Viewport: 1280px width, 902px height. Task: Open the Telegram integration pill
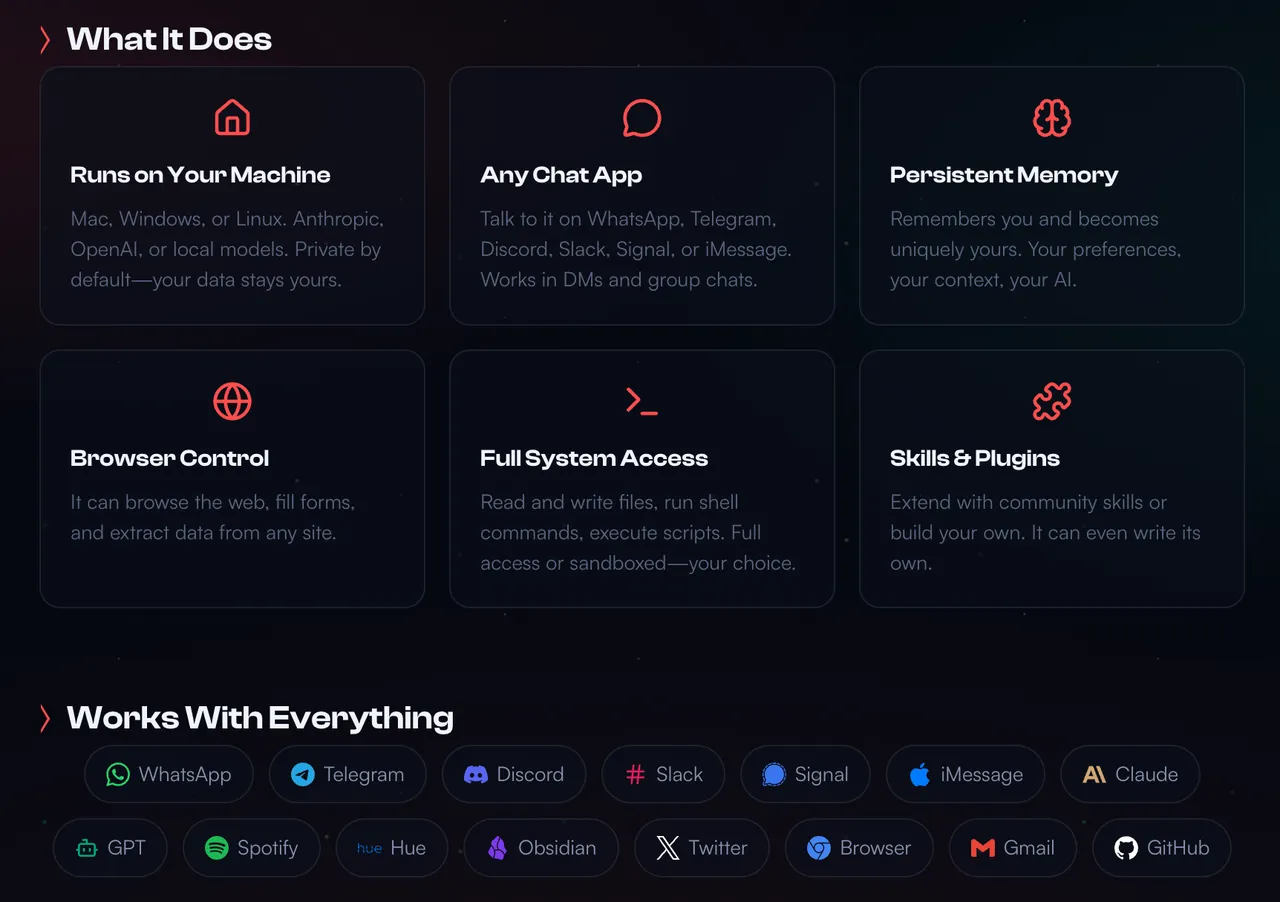(348, 774)
